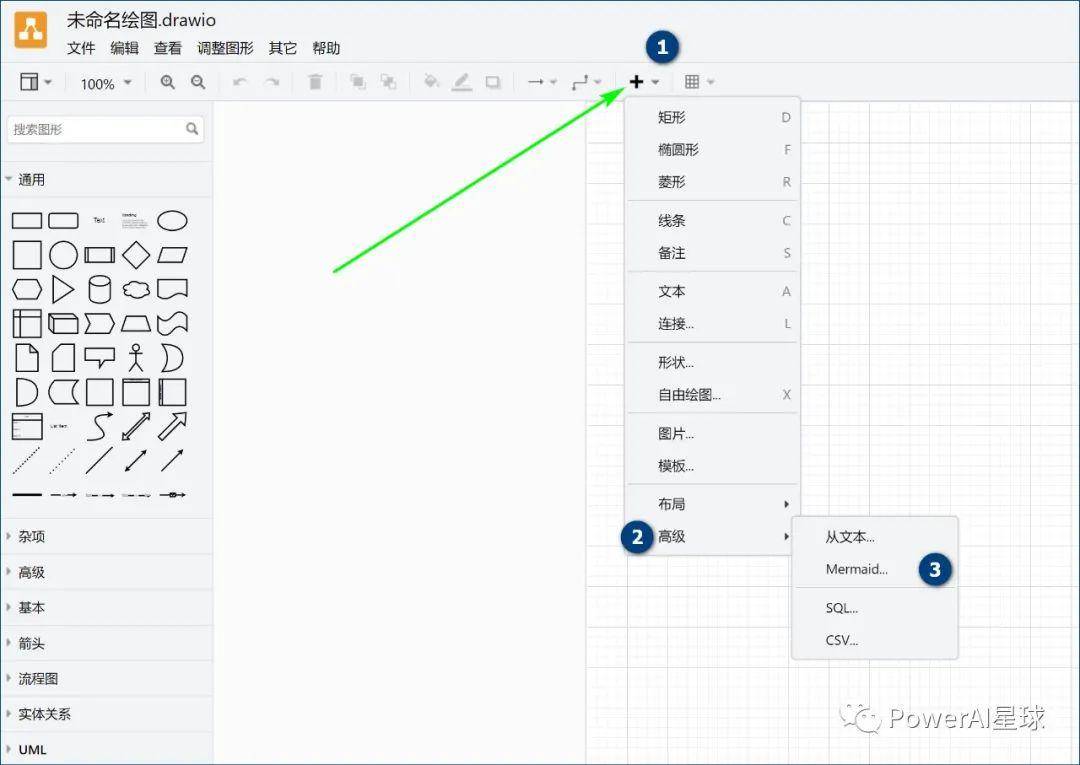Click the undo arrow icon
The height and width of the screenshot is (765, 1080).
click(240, 83)
